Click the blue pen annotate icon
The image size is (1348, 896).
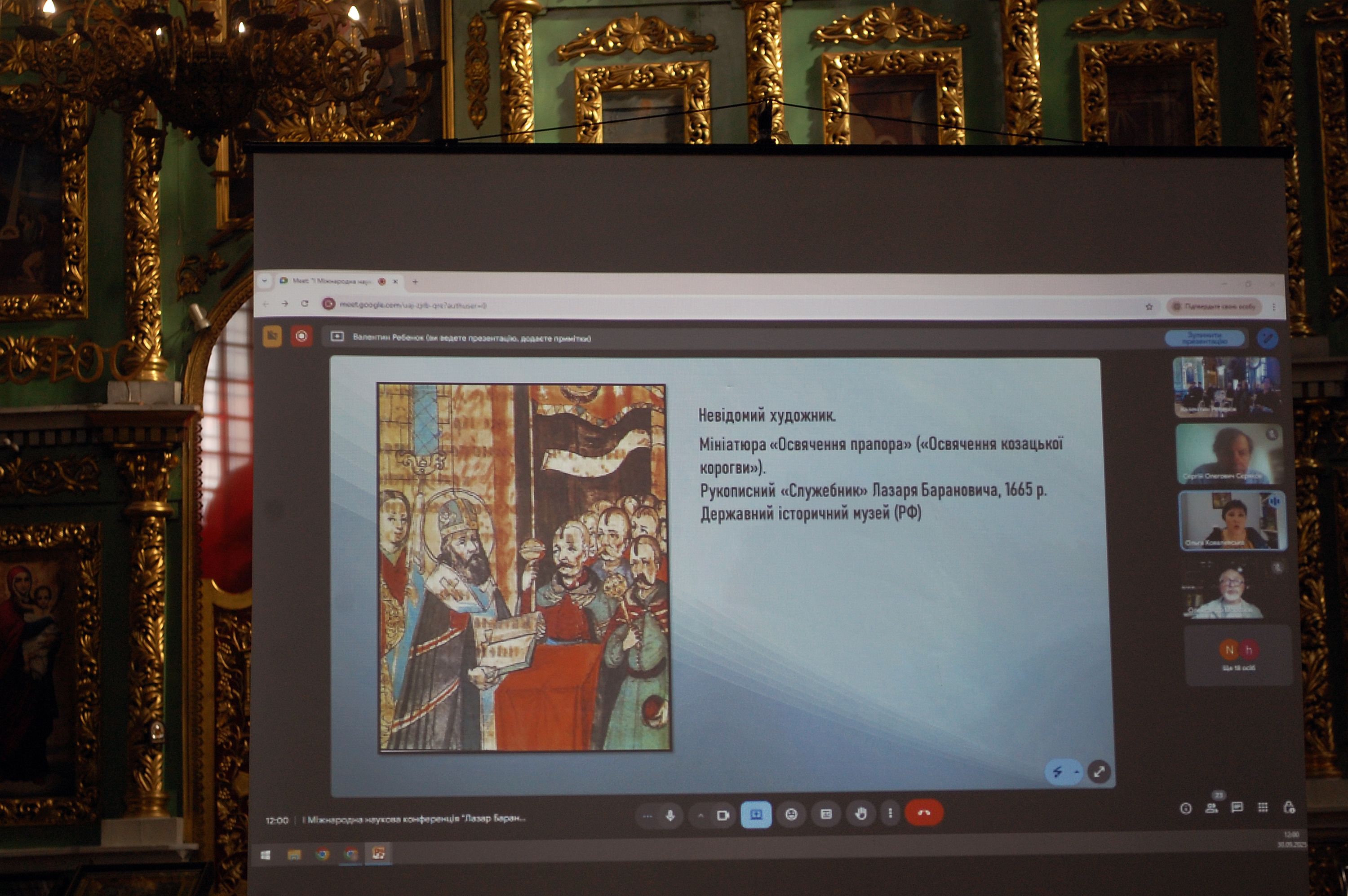tap(1268, 338)
